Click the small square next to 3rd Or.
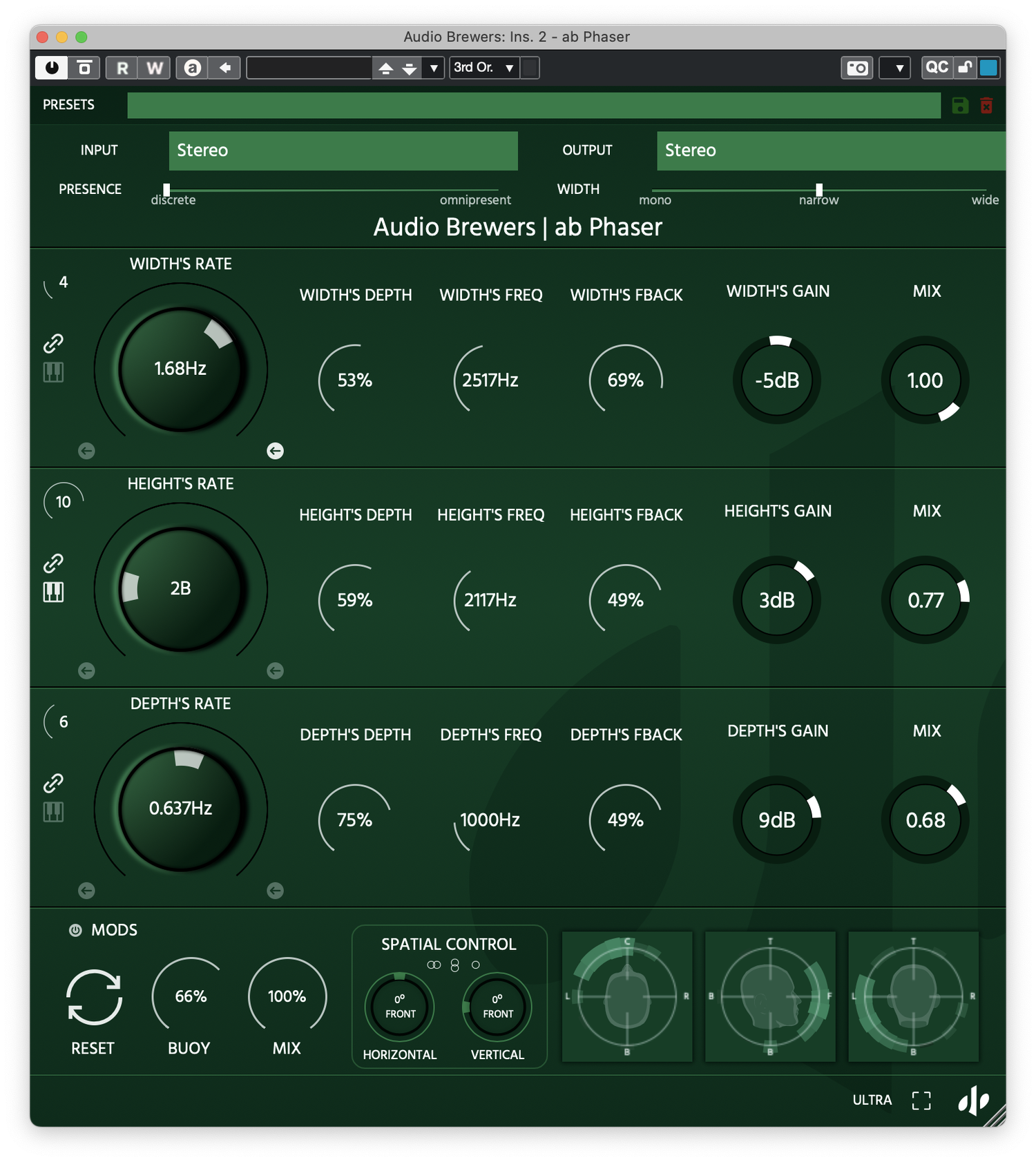 (530, 68)
